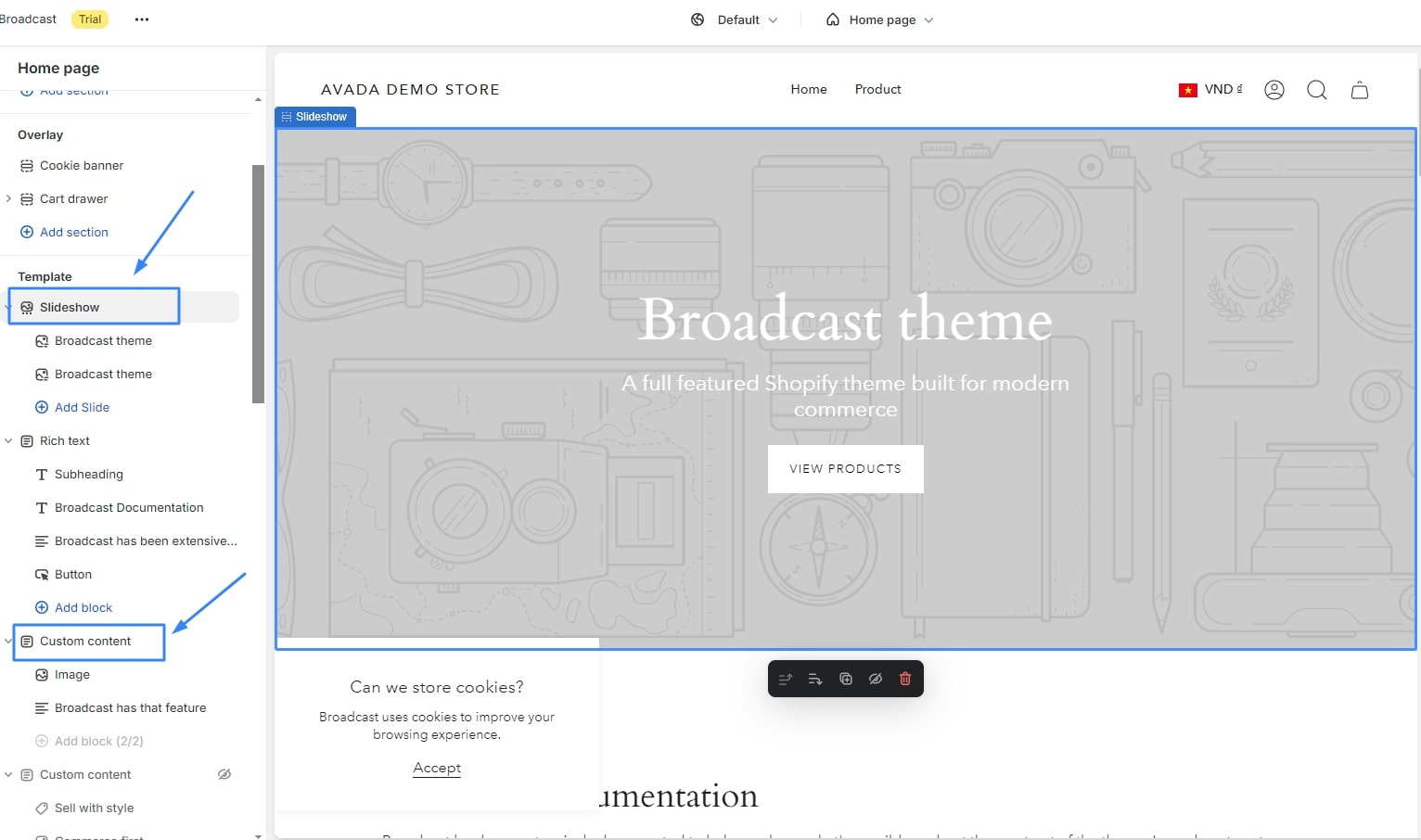Click the globe icon beside Default
1421x840 pixels.
coord(698,19)
